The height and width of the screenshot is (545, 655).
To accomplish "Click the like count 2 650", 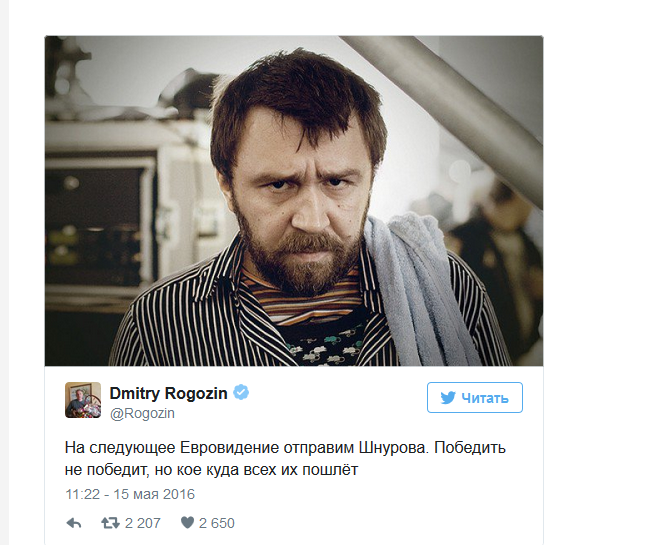I will tap(217, 523).
